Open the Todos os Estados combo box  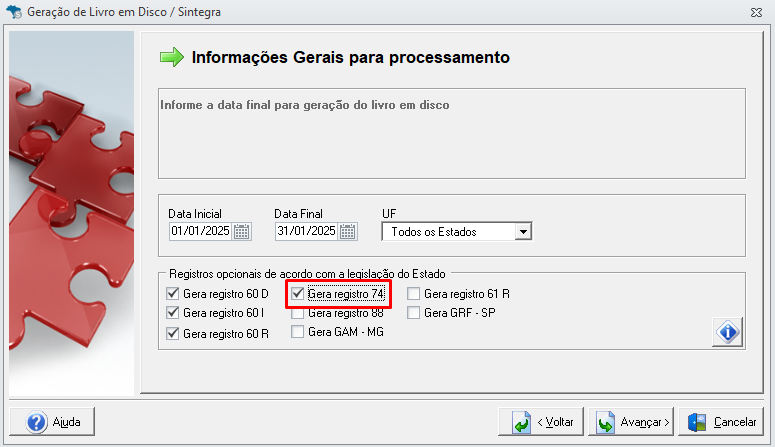[457, 231]
